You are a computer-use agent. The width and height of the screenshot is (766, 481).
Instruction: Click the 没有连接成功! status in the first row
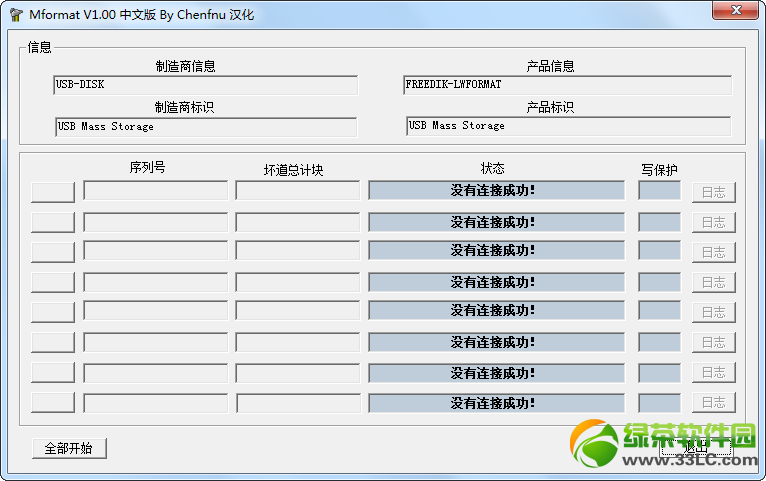pos(497,190)
